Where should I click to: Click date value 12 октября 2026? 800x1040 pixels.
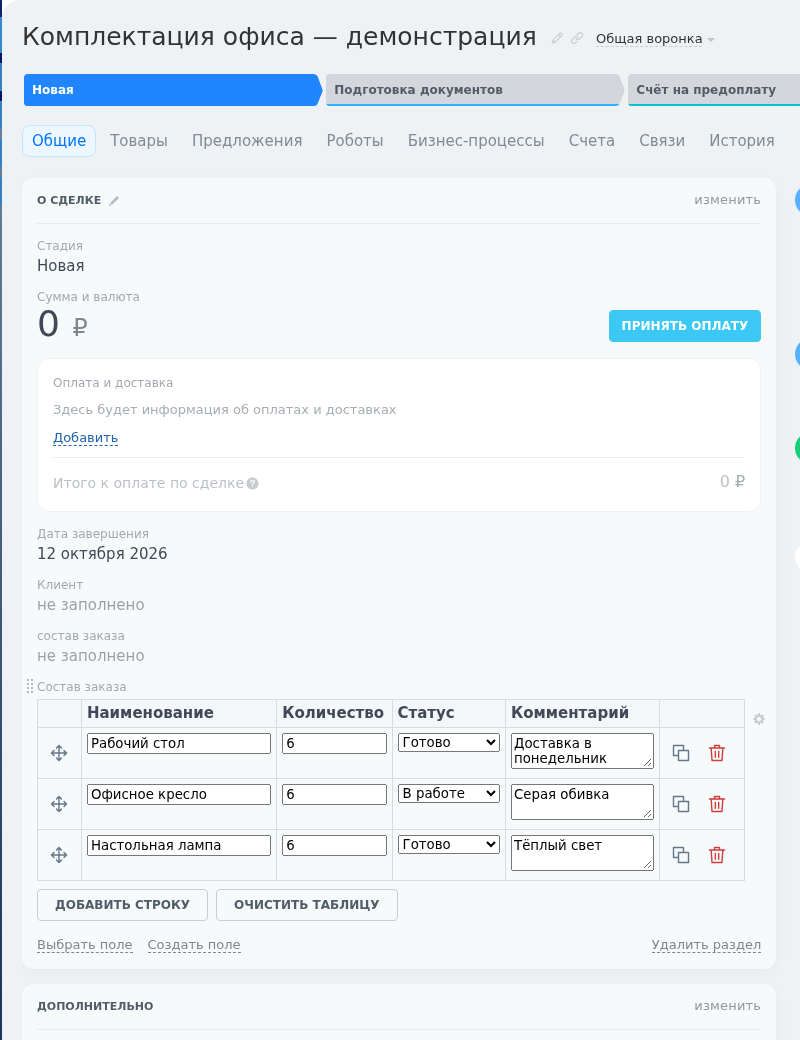[102, 553]
